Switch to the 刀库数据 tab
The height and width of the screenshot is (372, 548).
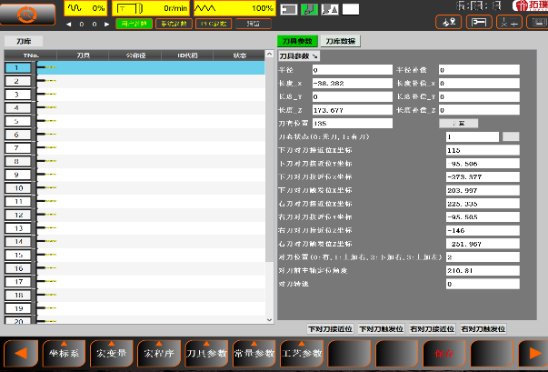click(340, 41)
